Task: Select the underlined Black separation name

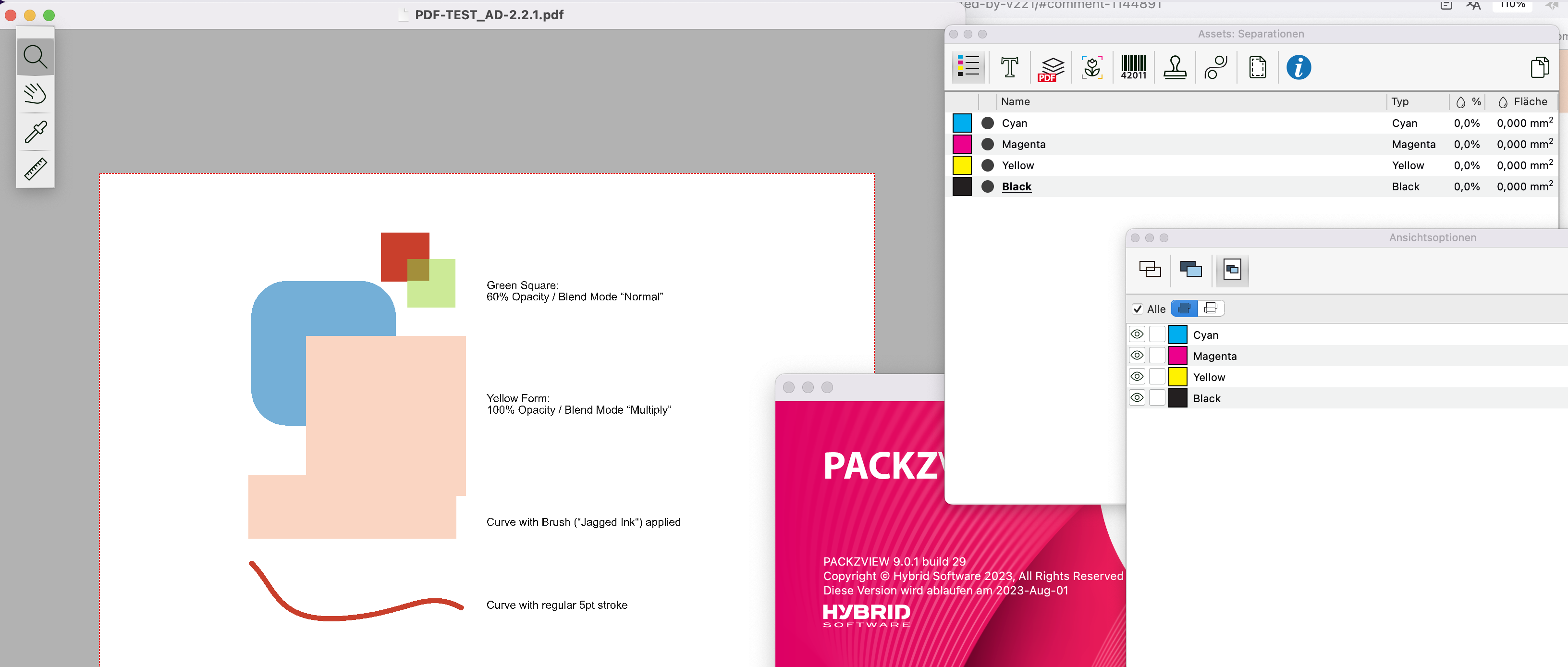Action: pyautogui.click(x=1017, y=186)
